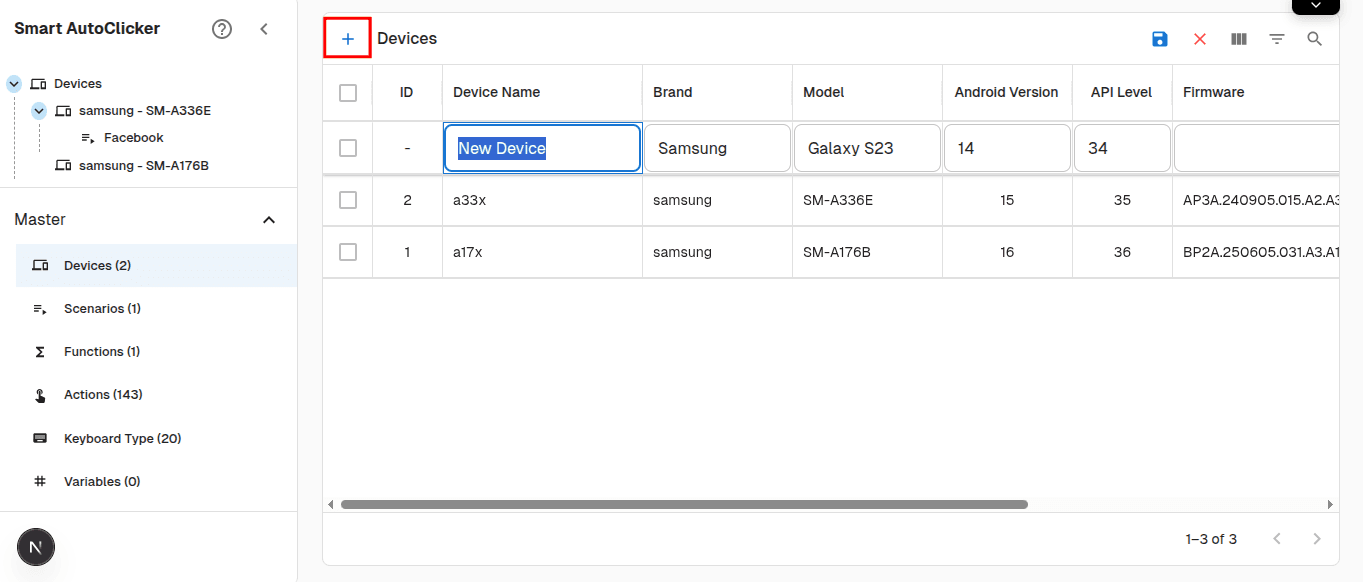Viewport: 1363px width, 582px height.
Task: Save the new device record
Action: tap(1159, 39)
